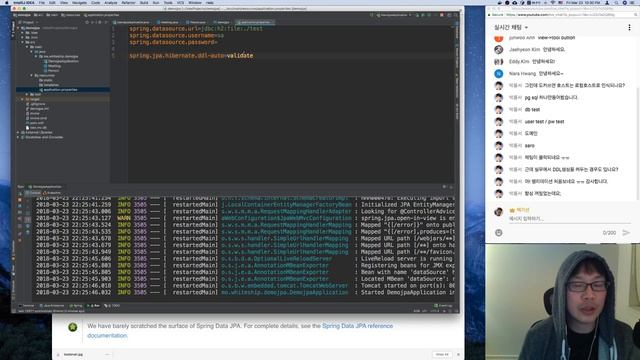Select the static folder in tree
This screenshot has height=360, width=640.
[46, 80]
